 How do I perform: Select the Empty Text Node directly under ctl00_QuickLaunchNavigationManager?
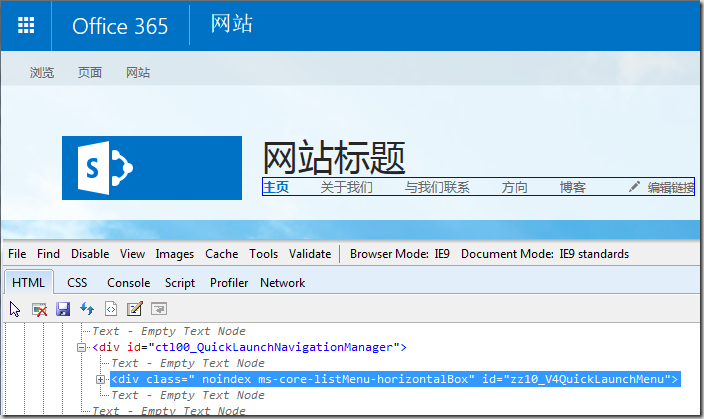(x=188, y=363)
